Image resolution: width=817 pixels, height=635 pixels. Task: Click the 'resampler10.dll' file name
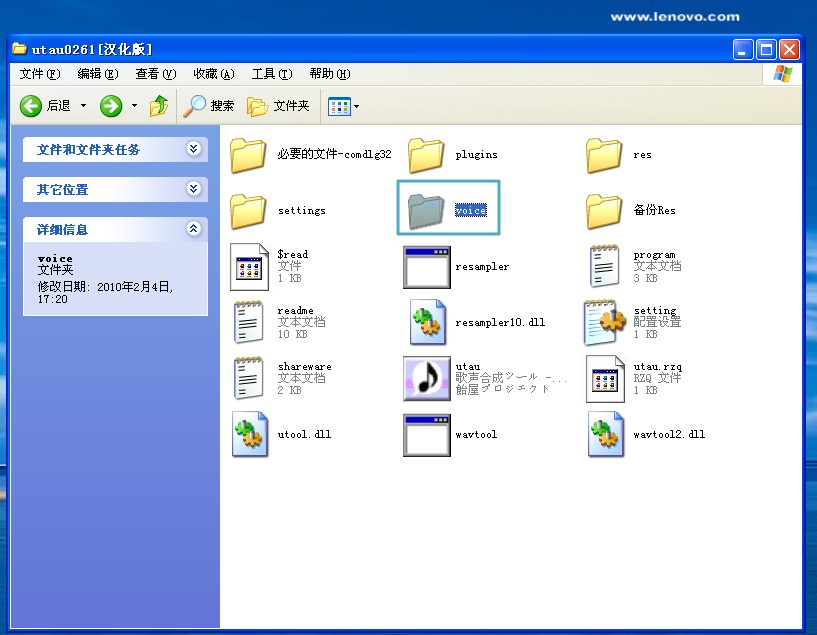tap(500, 322)
